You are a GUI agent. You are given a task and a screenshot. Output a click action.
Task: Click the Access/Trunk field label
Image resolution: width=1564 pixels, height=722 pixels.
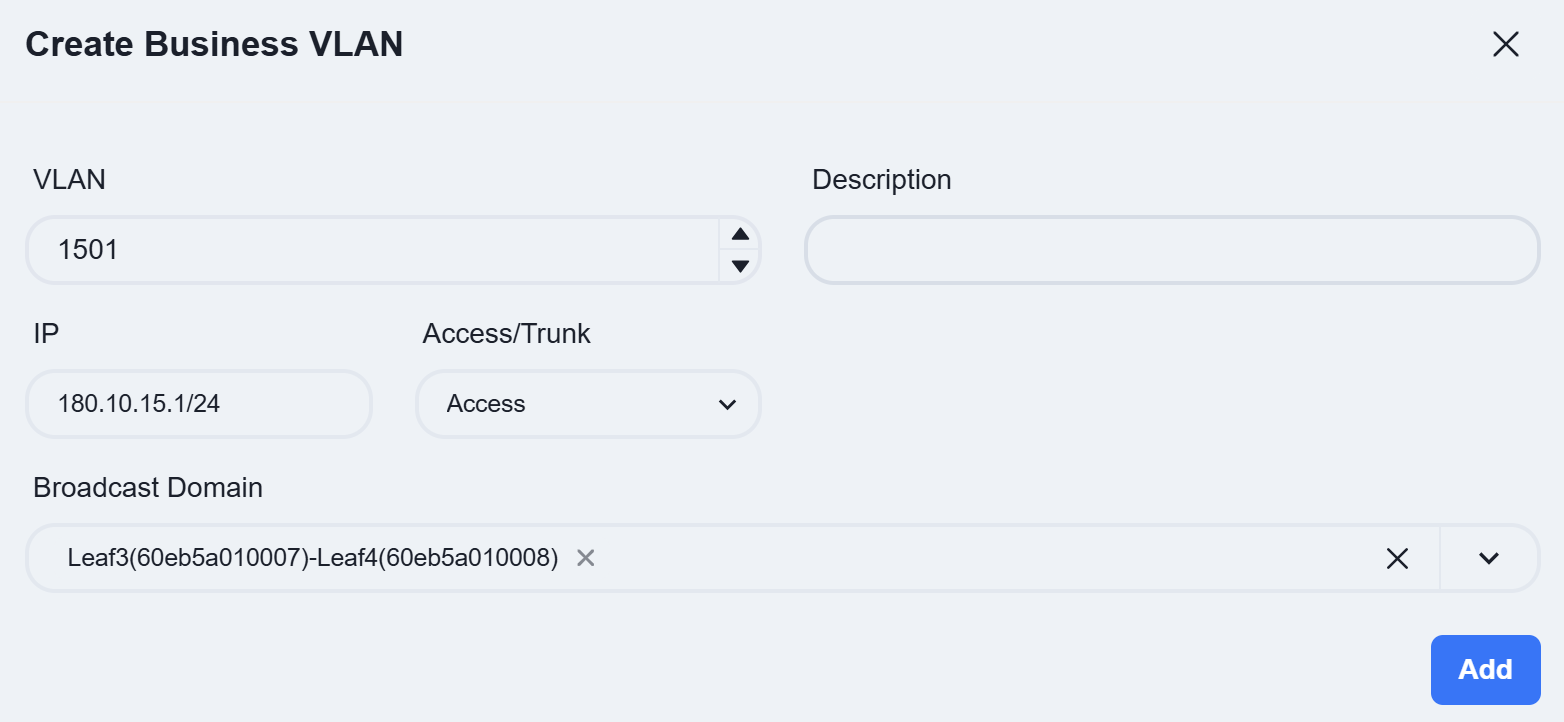click(506, 334)
